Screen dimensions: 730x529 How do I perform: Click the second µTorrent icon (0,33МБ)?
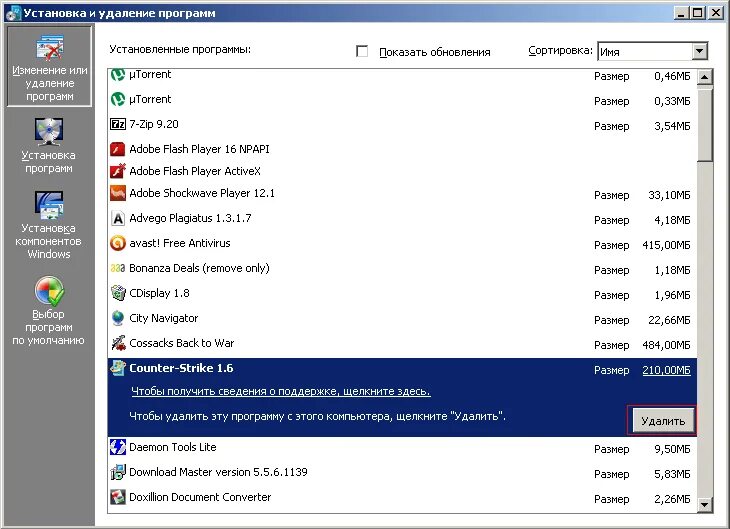[x=118, y=99]
